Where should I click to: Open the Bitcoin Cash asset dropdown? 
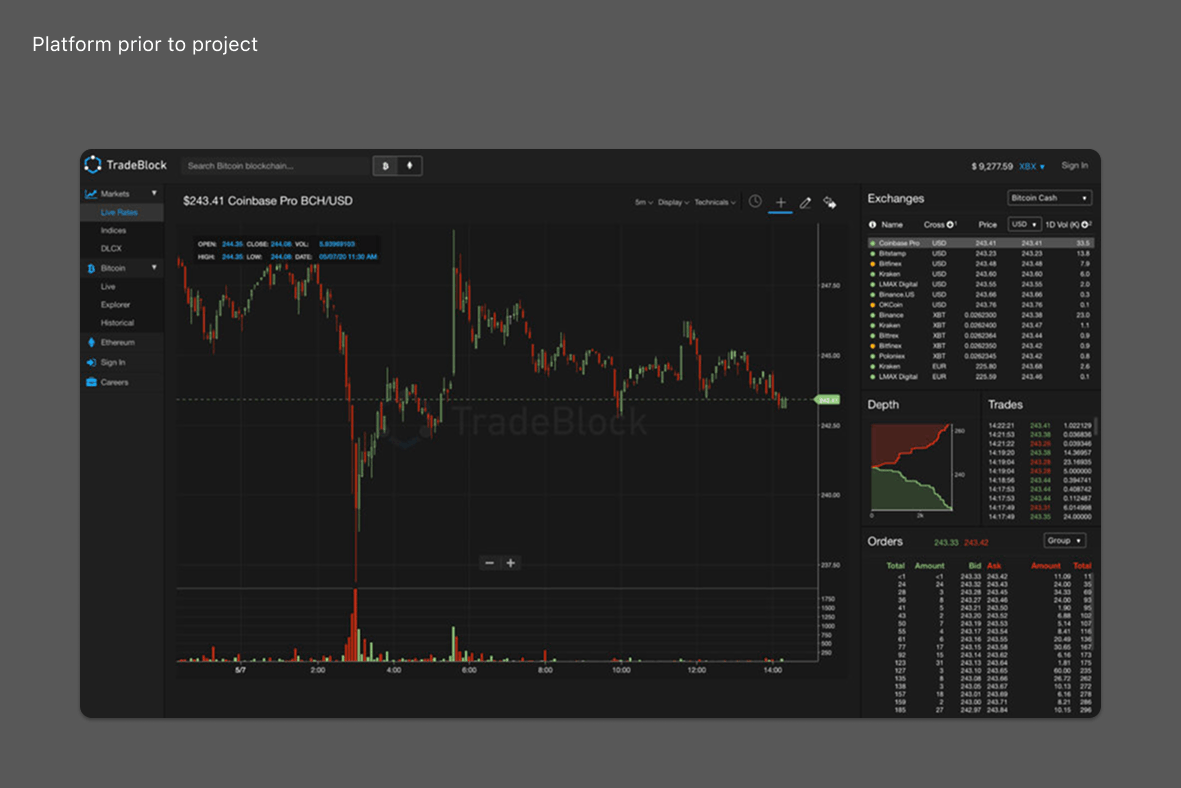[x=1049, y=198]
